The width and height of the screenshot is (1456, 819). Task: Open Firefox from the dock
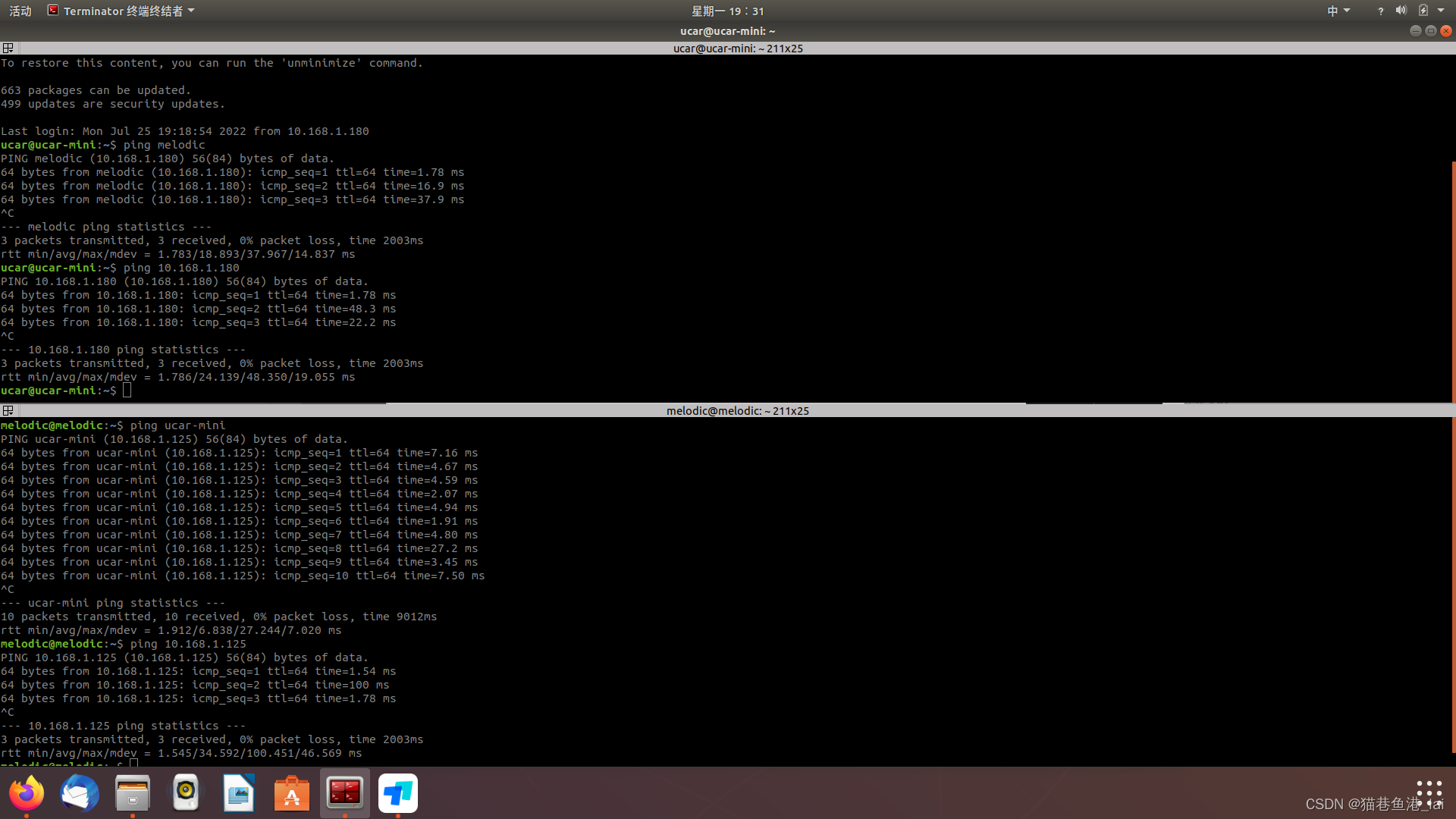coord(27,793)
